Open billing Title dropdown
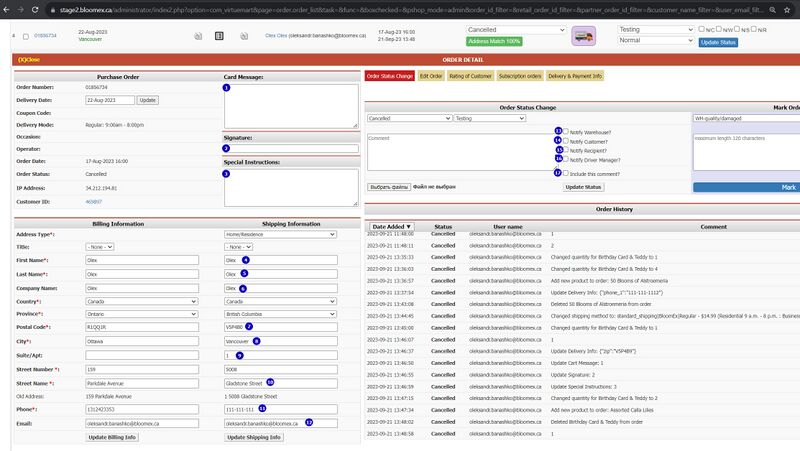The image size is (800, 451). click(100, 247)
